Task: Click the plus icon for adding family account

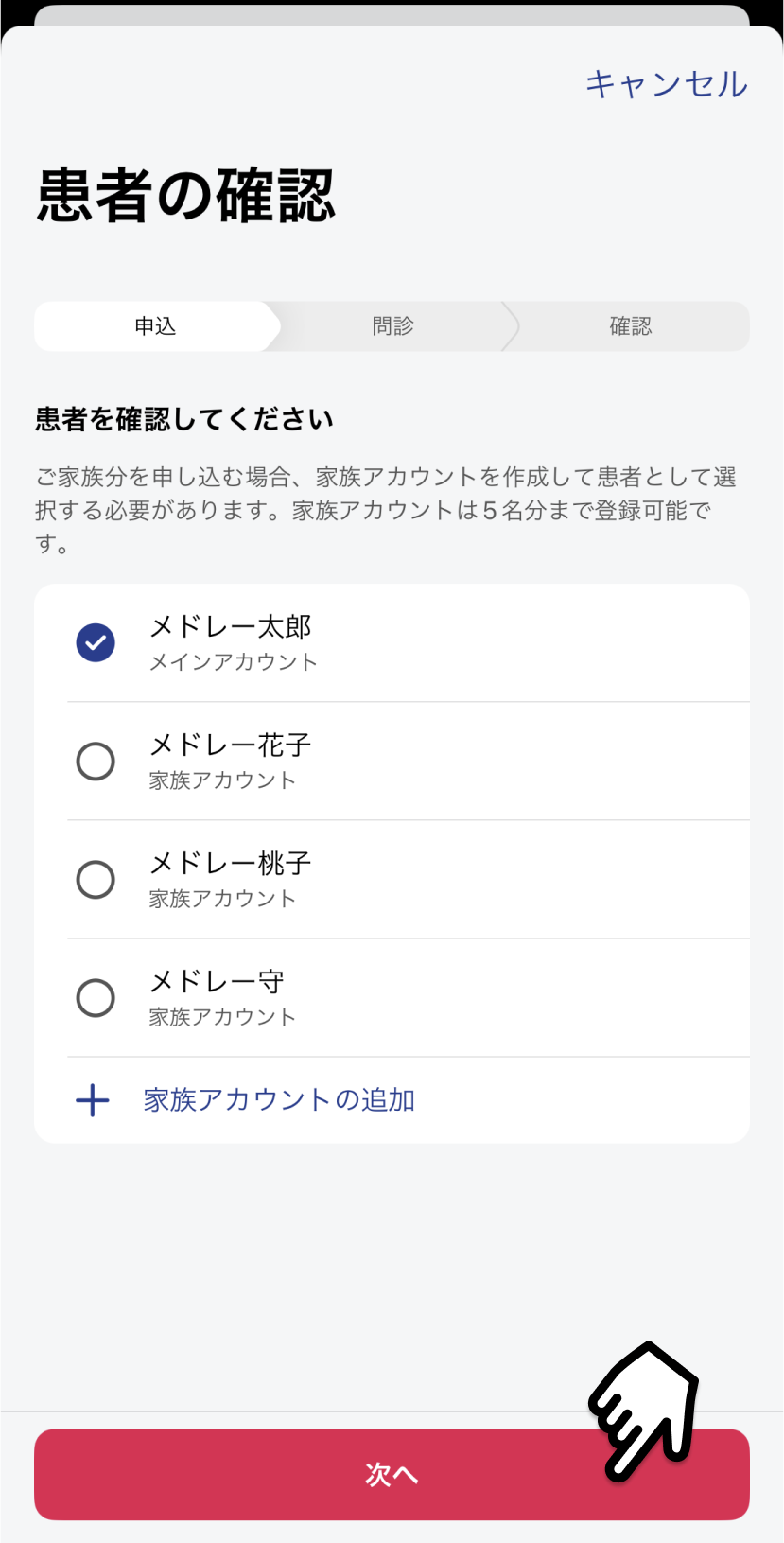Action: [x=93, y=1100]
